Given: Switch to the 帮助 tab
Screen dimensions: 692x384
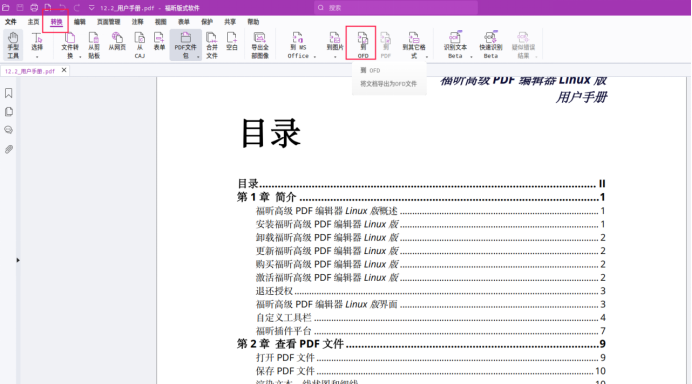Looking at the screenshot, I should tap(253, 22).
